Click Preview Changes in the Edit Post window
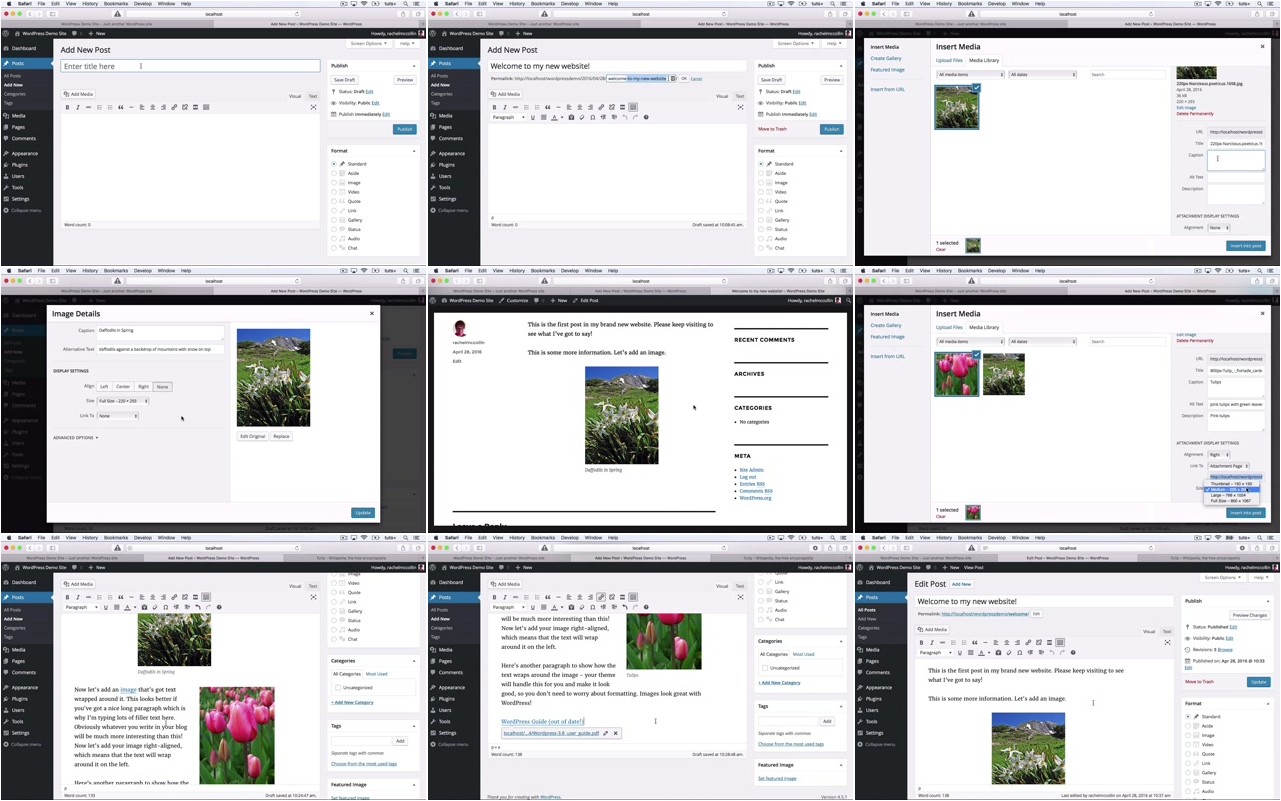The image size is (1281, 801). [1250, 615]
